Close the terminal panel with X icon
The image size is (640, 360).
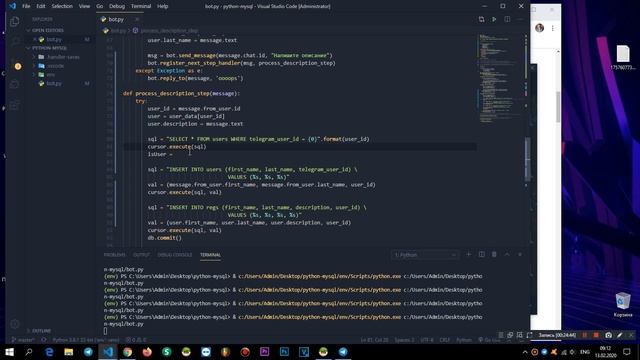(x=520, y=254)
